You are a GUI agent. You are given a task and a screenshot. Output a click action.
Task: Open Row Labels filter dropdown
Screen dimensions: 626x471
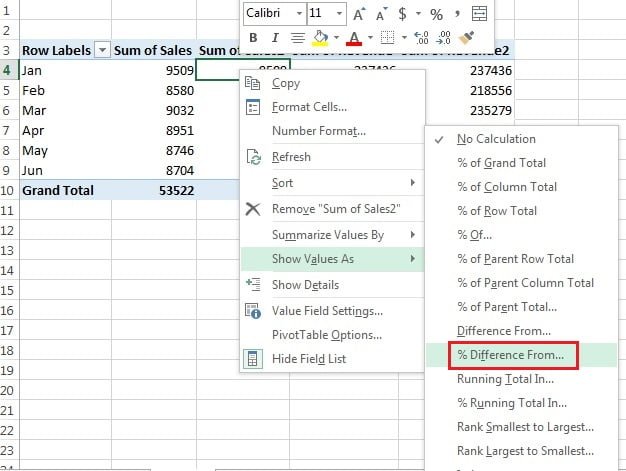point(102,50)
